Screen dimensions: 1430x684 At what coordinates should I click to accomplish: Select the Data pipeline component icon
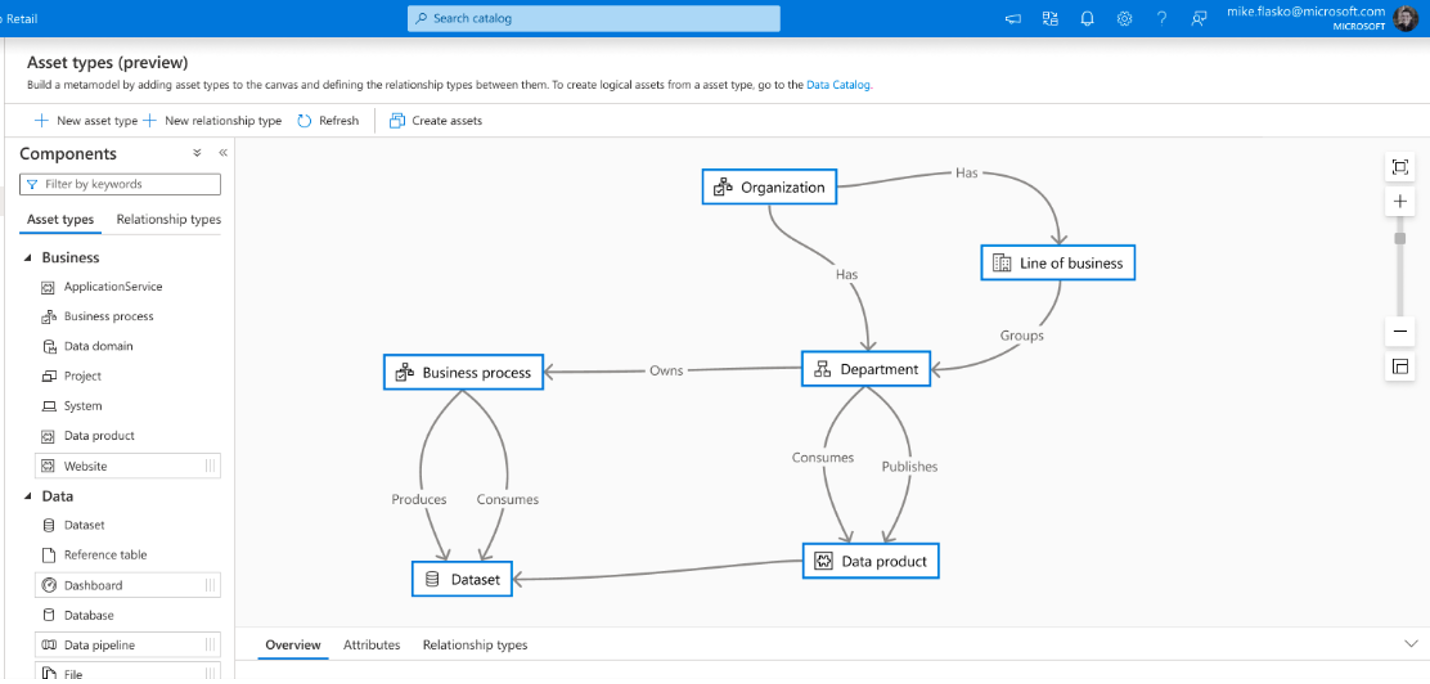[x=48, y=644]
